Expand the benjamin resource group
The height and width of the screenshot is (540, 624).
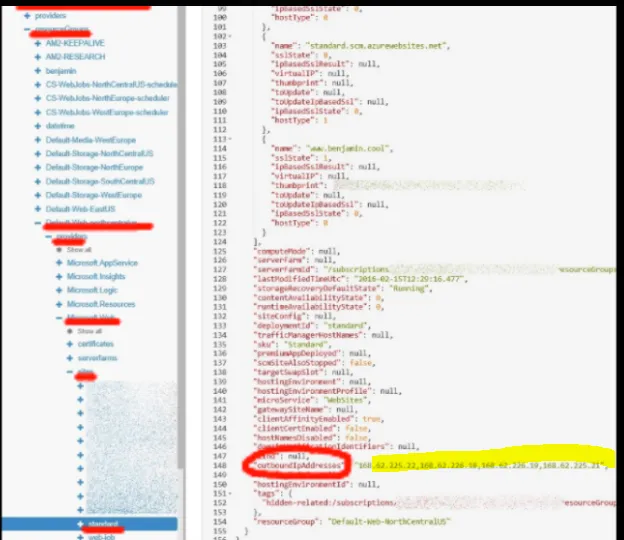(x=38, y=70)
